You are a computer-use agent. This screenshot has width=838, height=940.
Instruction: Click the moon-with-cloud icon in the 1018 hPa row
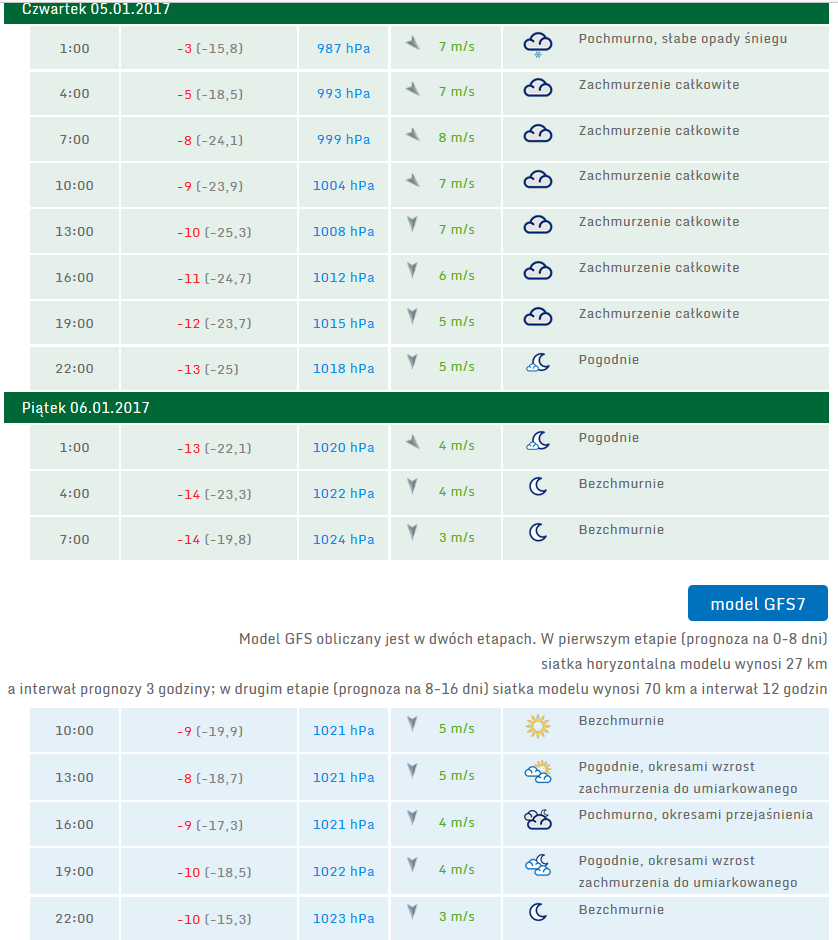538,363
